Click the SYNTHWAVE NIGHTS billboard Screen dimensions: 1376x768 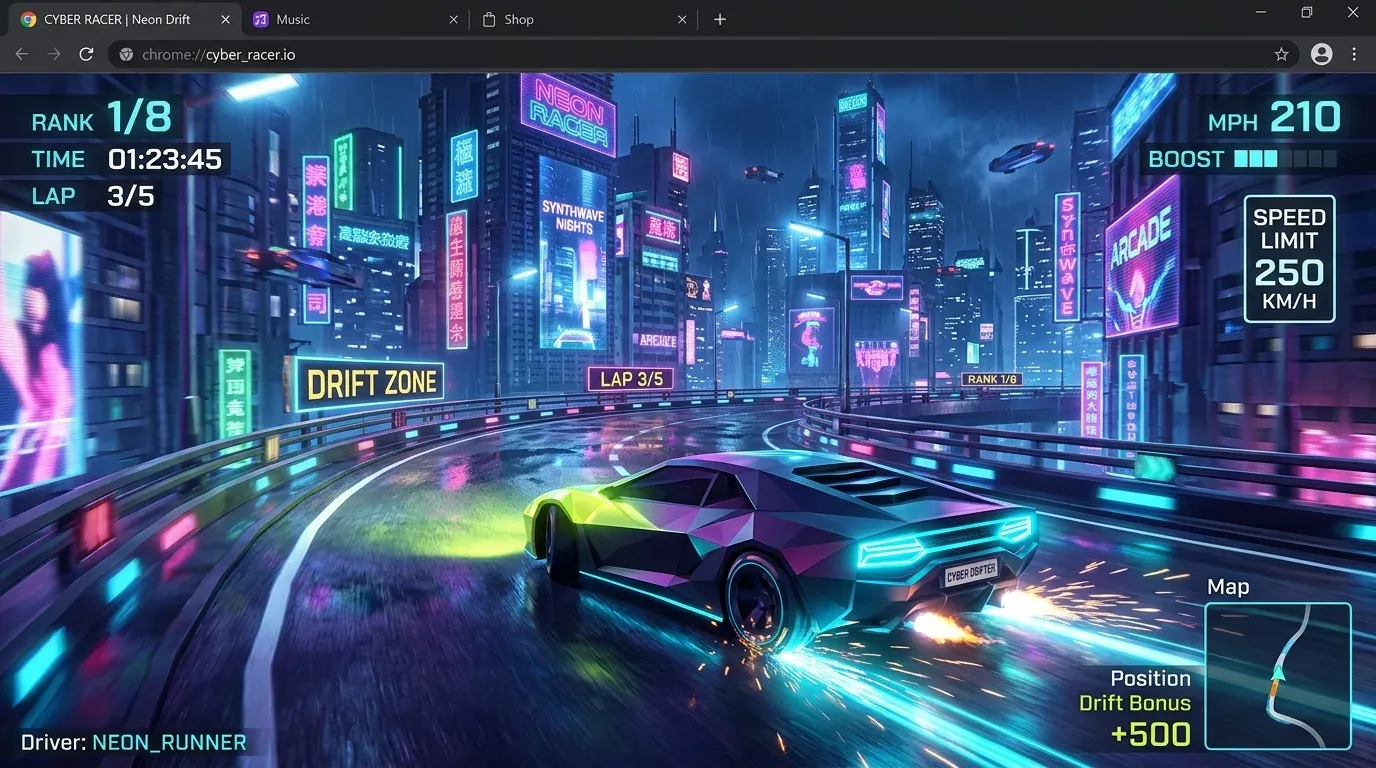click(x=574, y=252)
